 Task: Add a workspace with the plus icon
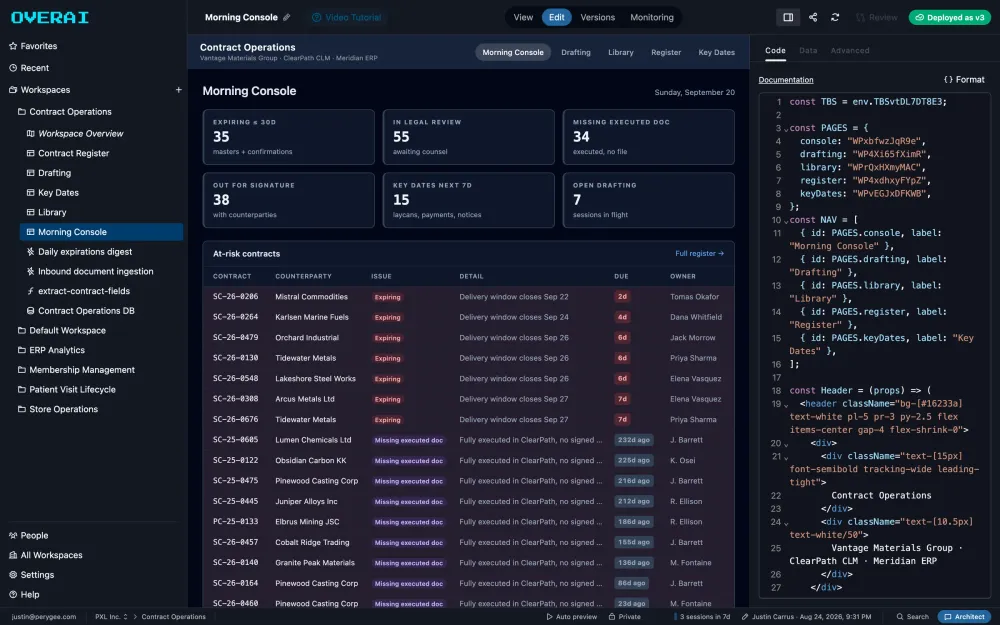point(179,90)
